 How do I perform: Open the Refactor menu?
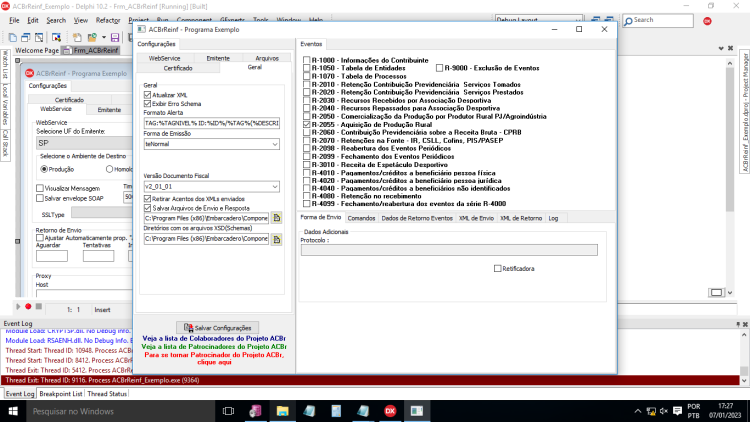108,21
